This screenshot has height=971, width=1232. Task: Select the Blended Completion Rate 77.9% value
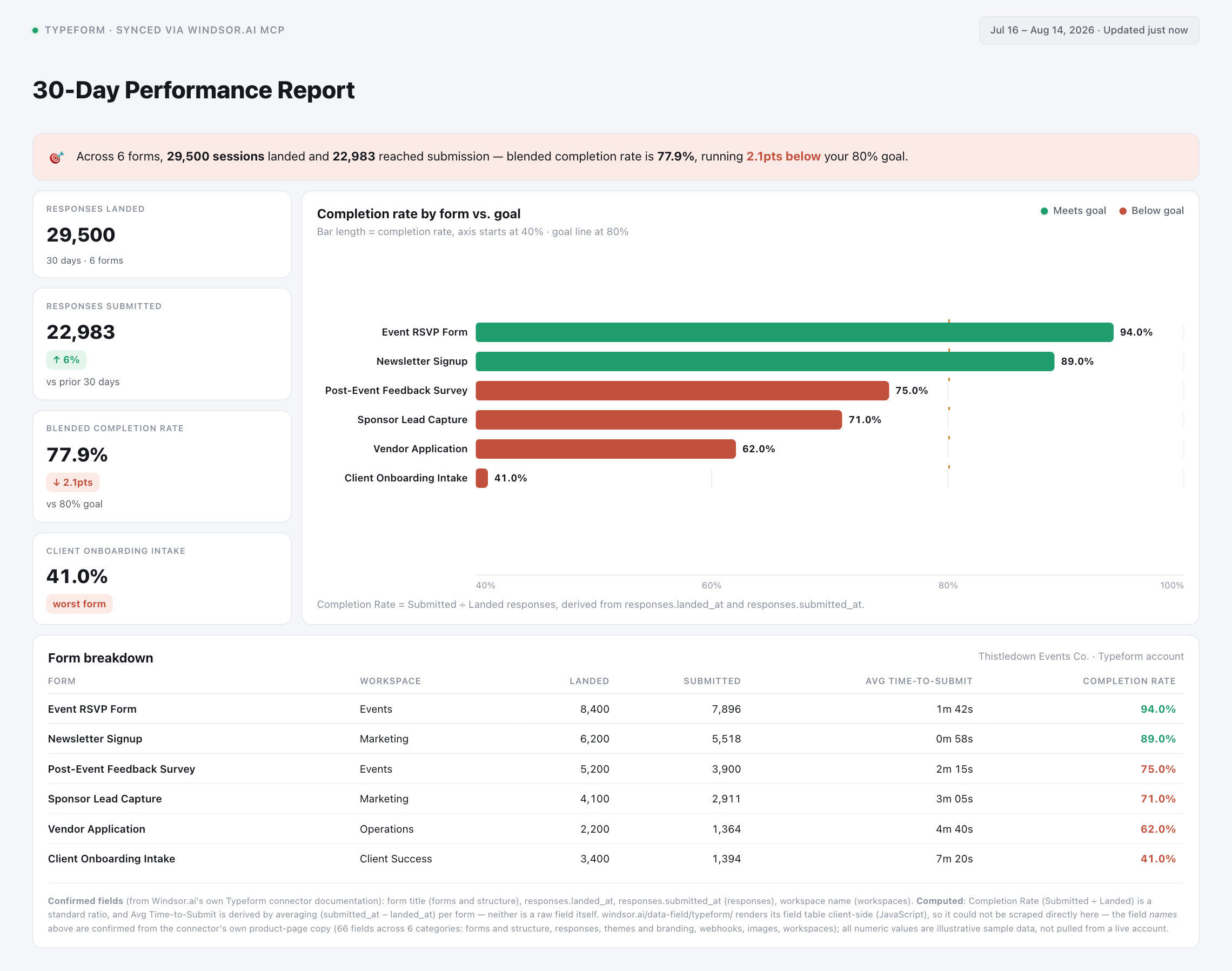pyautogui.click(x=77, y=455)
